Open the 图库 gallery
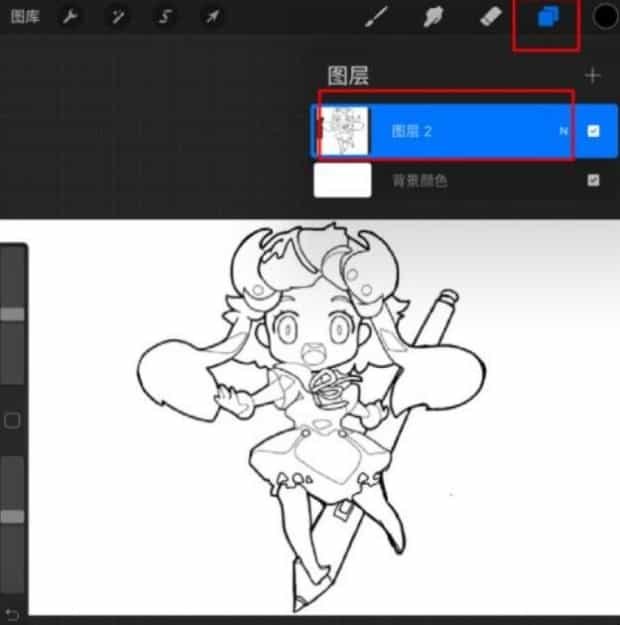The width and height of the screenshot is (620, 625). tap(24, 17)
